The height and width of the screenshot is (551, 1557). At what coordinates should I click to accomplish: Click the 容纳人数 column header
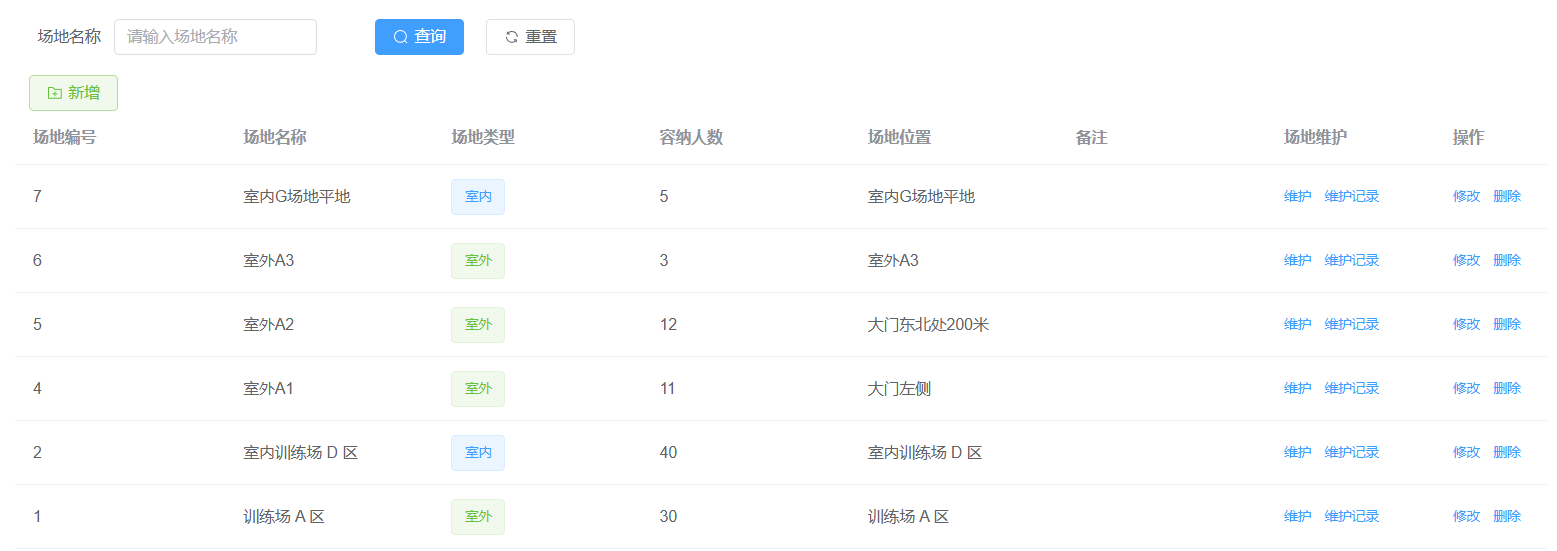click(x=691, y=138)
